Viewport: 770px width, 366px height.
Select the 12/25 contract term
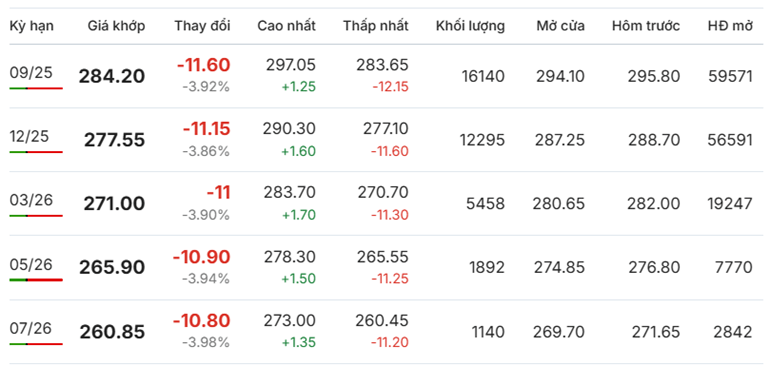tap(29, 136)
